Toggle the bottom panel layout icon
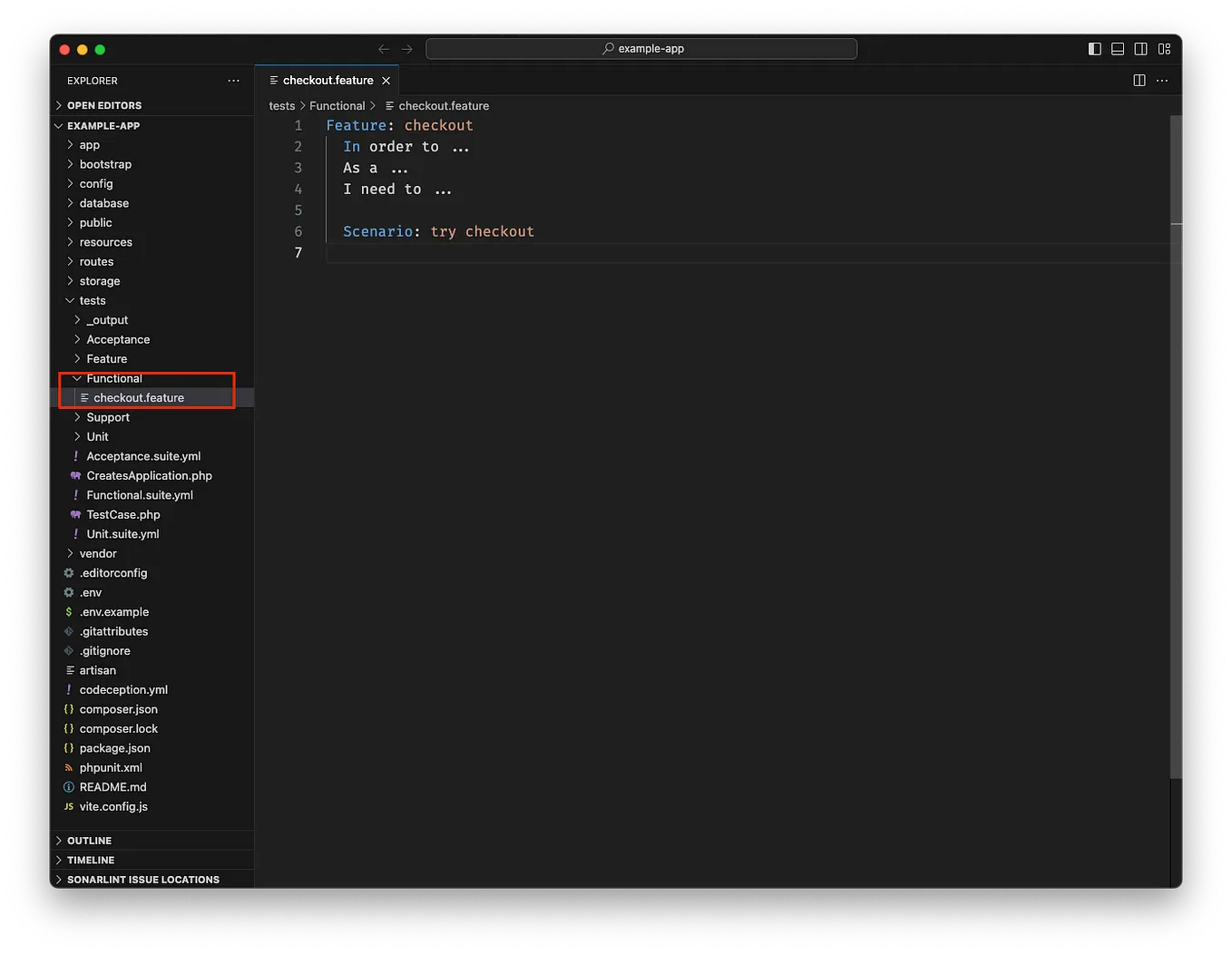 [x=1118, y=49]
